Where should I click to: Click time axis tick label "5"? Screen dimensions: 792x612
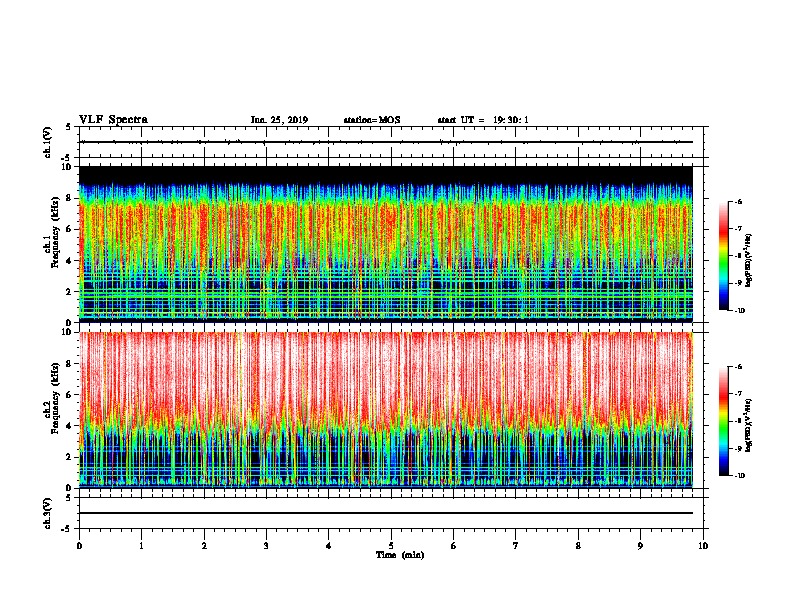[391, 546]
